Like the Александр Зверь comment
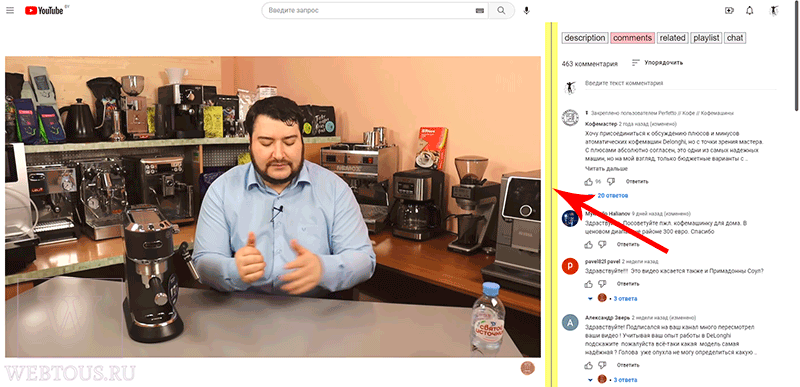This screenshot has width=800, height=387. tap(588, 365)
